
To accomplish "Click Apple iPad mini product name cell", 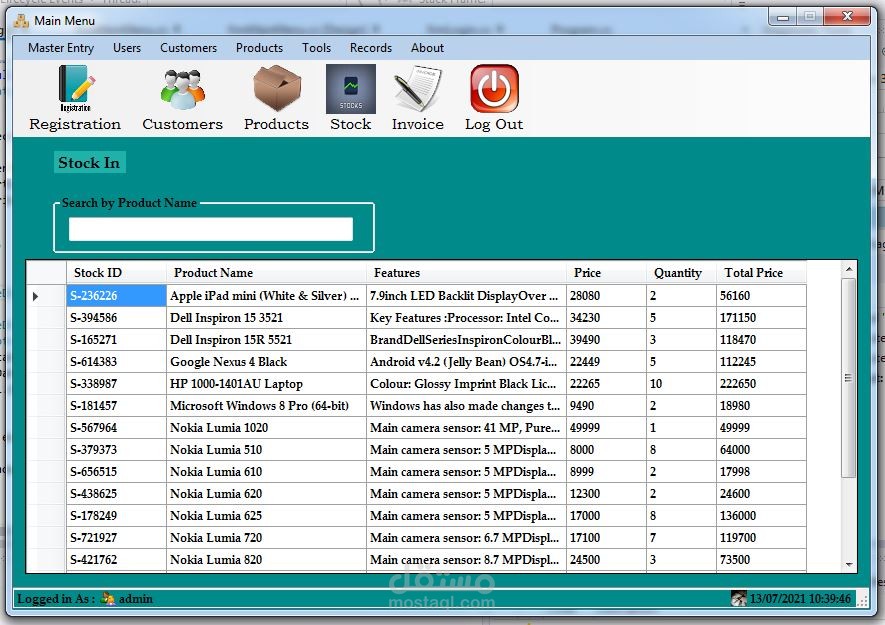I will [x=266, y=296].
